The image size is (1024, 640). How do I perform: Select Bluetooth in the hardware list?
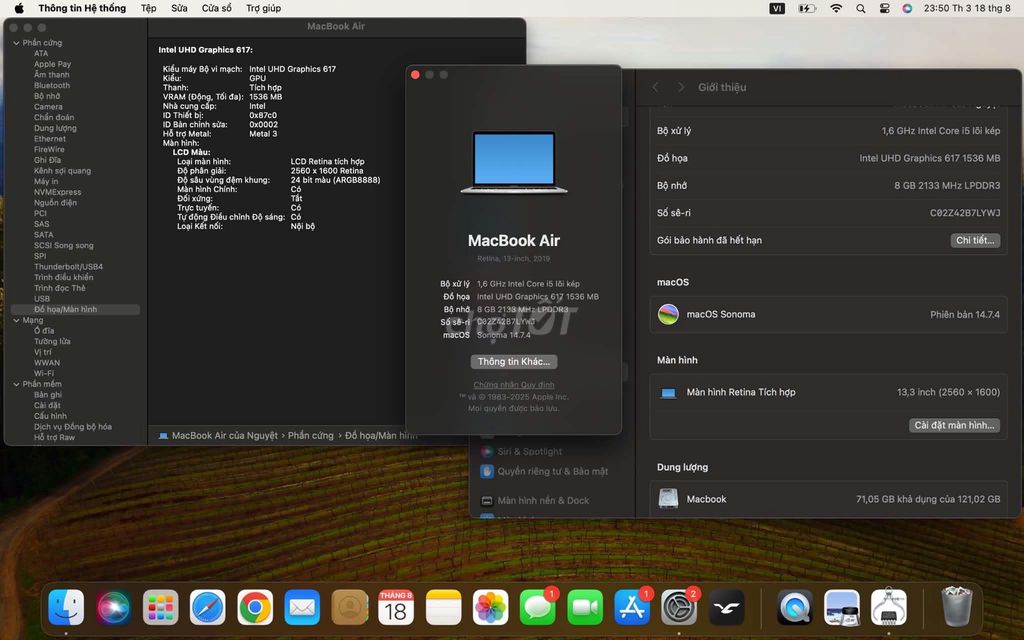click(x=52, y=86)
